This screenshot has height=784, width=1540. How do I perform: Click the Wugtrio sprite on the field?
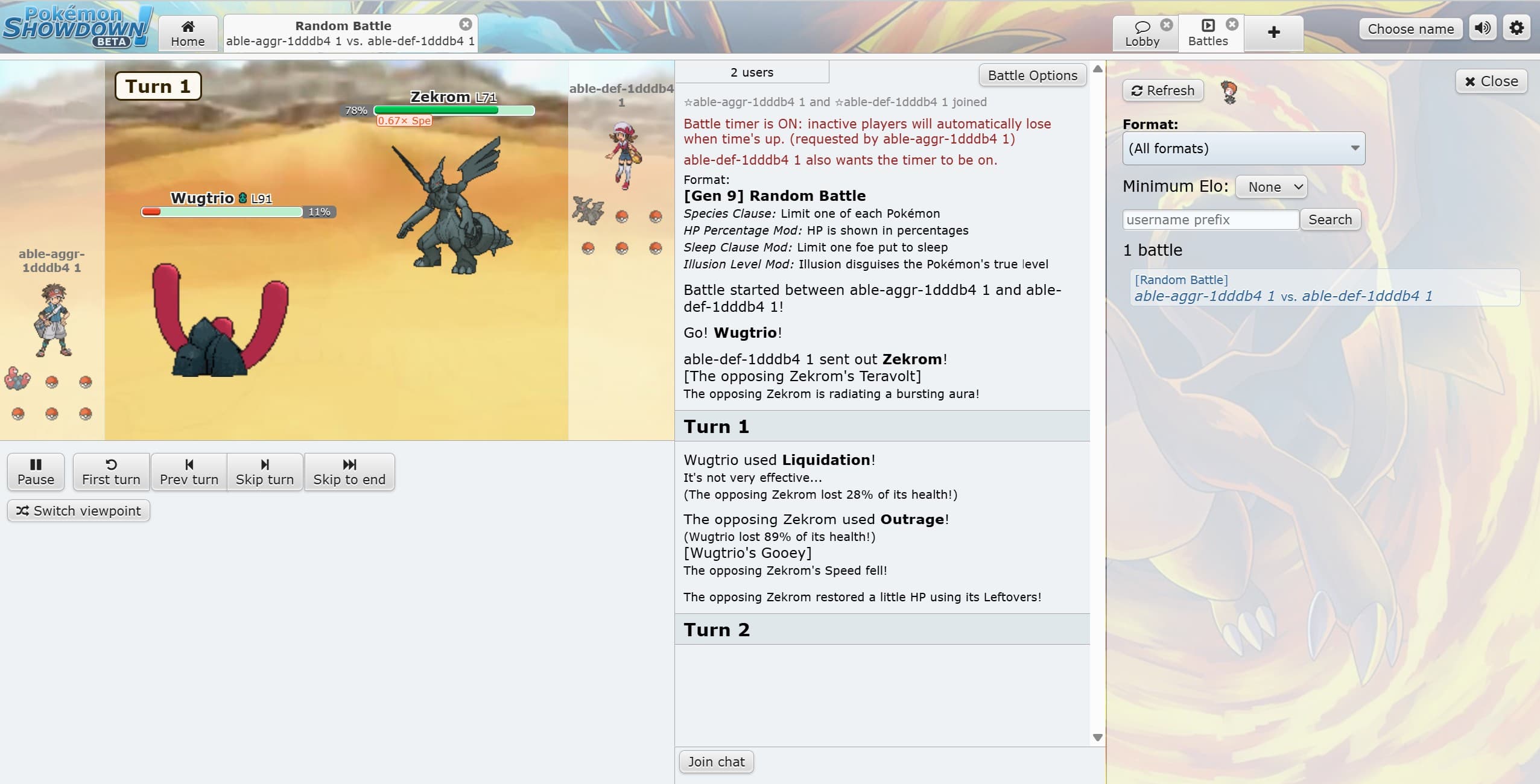220,320
